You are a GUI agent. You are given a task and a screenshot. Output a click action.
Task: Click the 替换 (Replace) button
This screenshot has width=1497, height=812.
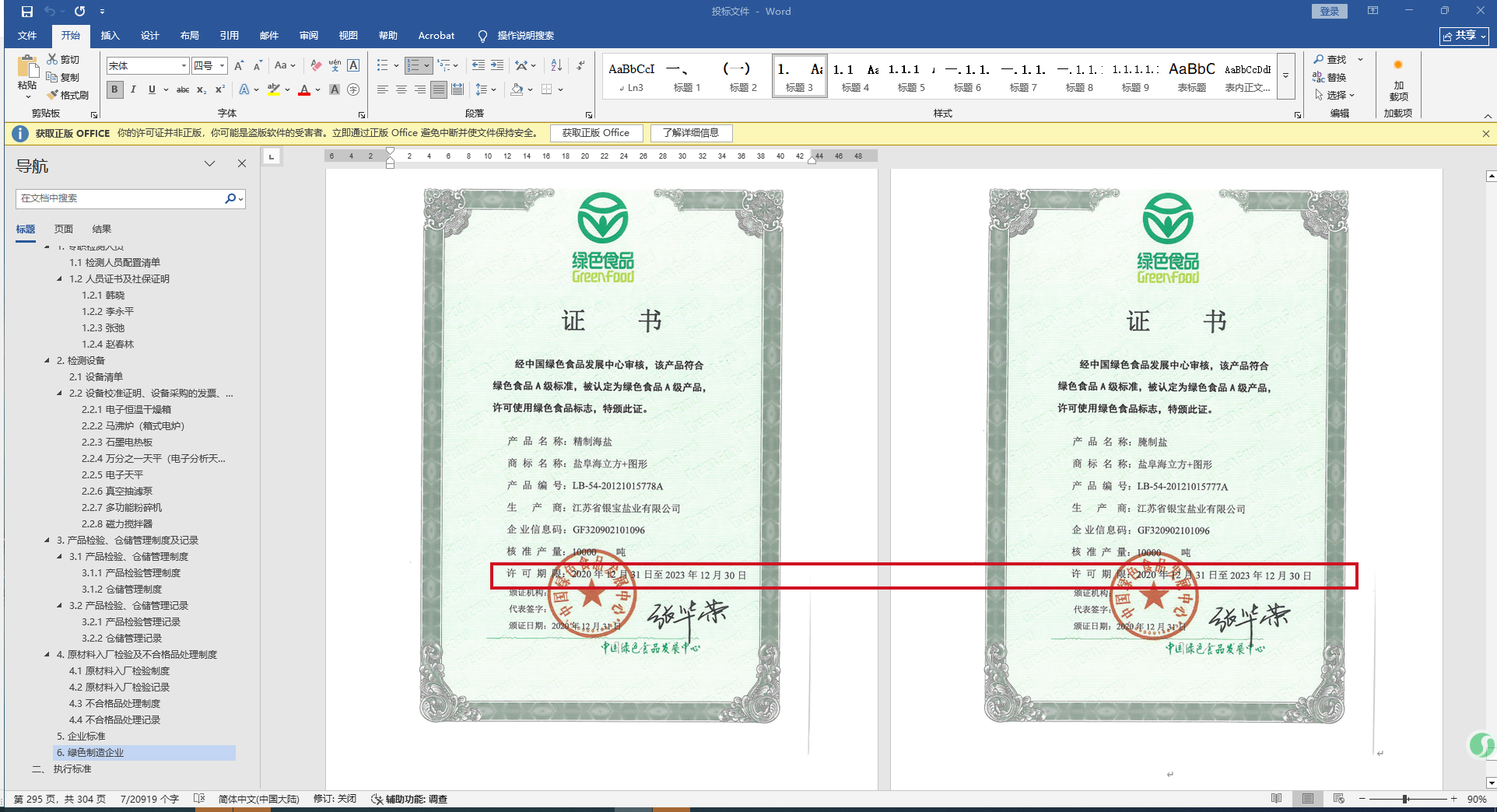click(x=1330, y=77)
